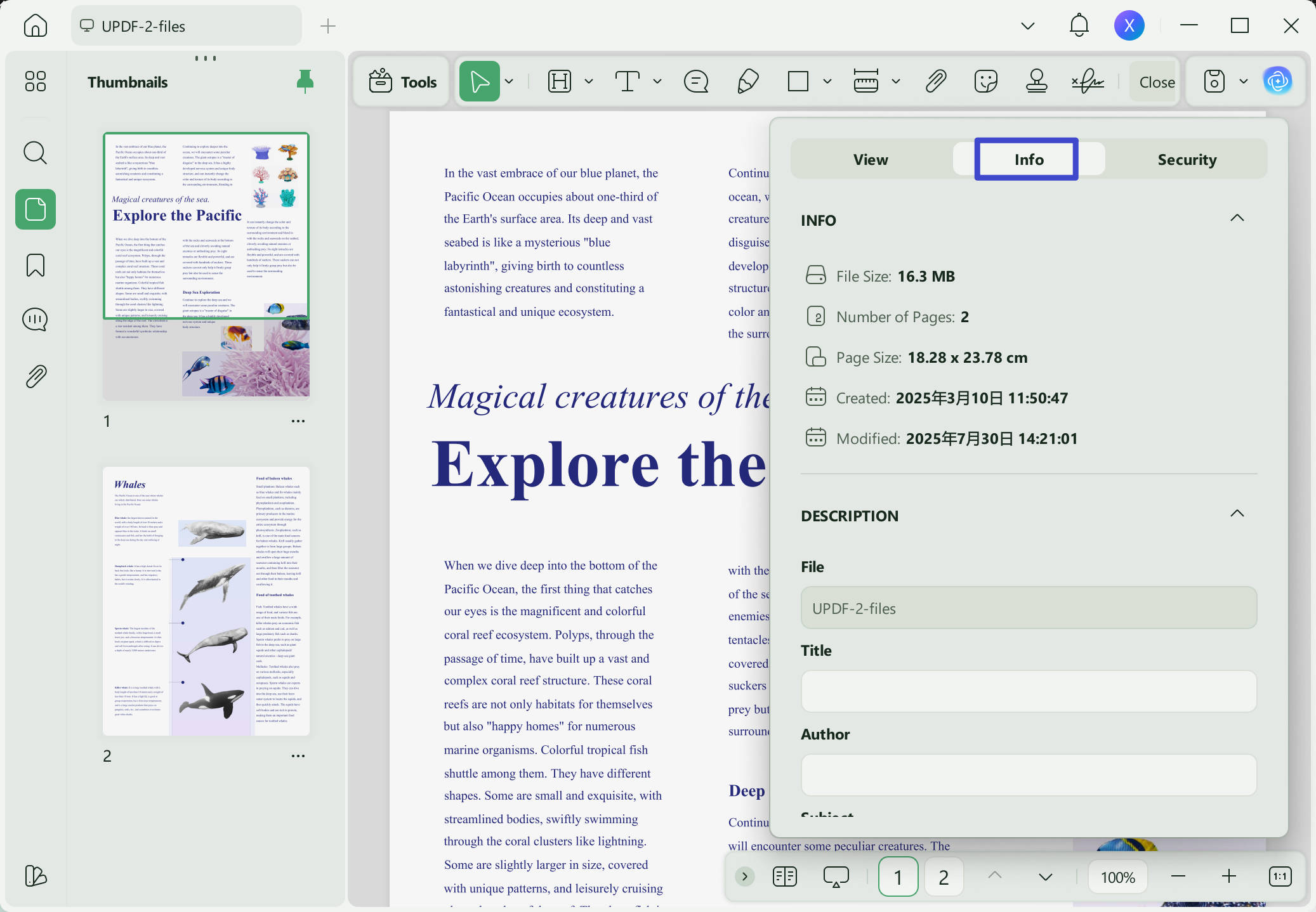Collapse the DESCRIPTION section
Image resolution: width=1316 pixels, height=912 pixels.
coord(1237,514)
